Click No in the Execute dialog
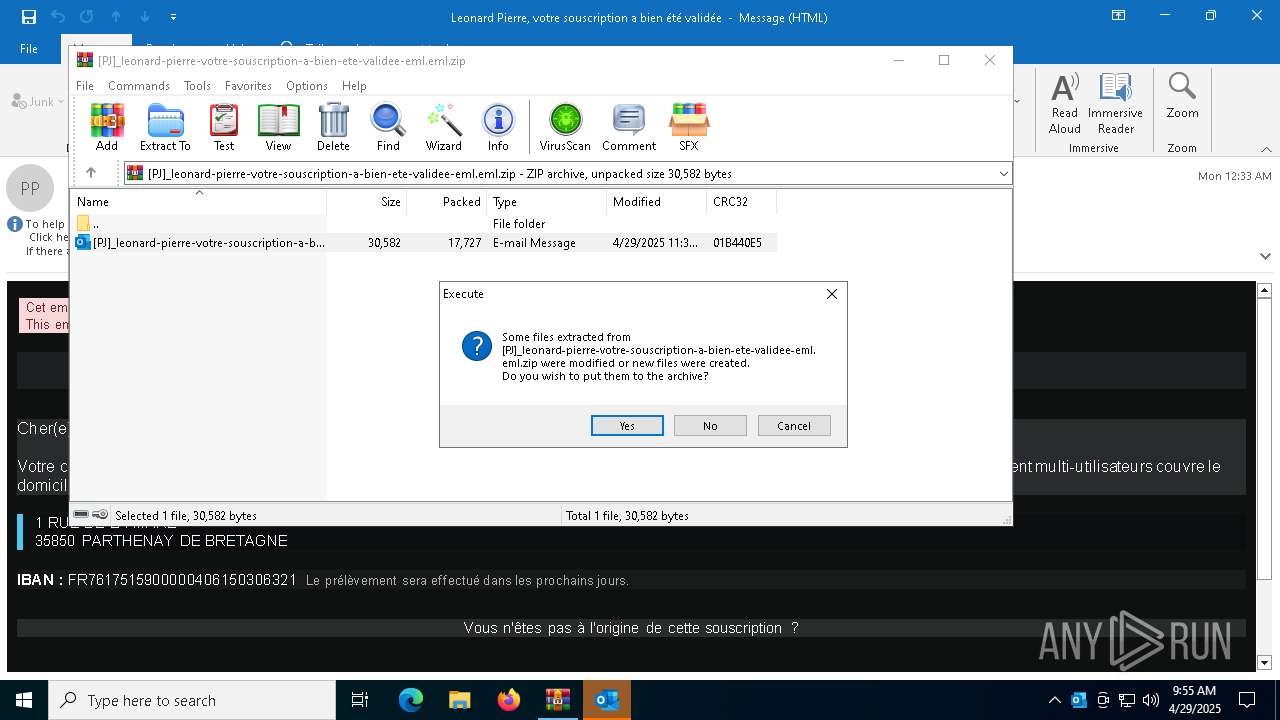This screenshot has height=720, width=1280. (x=710, y=426)
